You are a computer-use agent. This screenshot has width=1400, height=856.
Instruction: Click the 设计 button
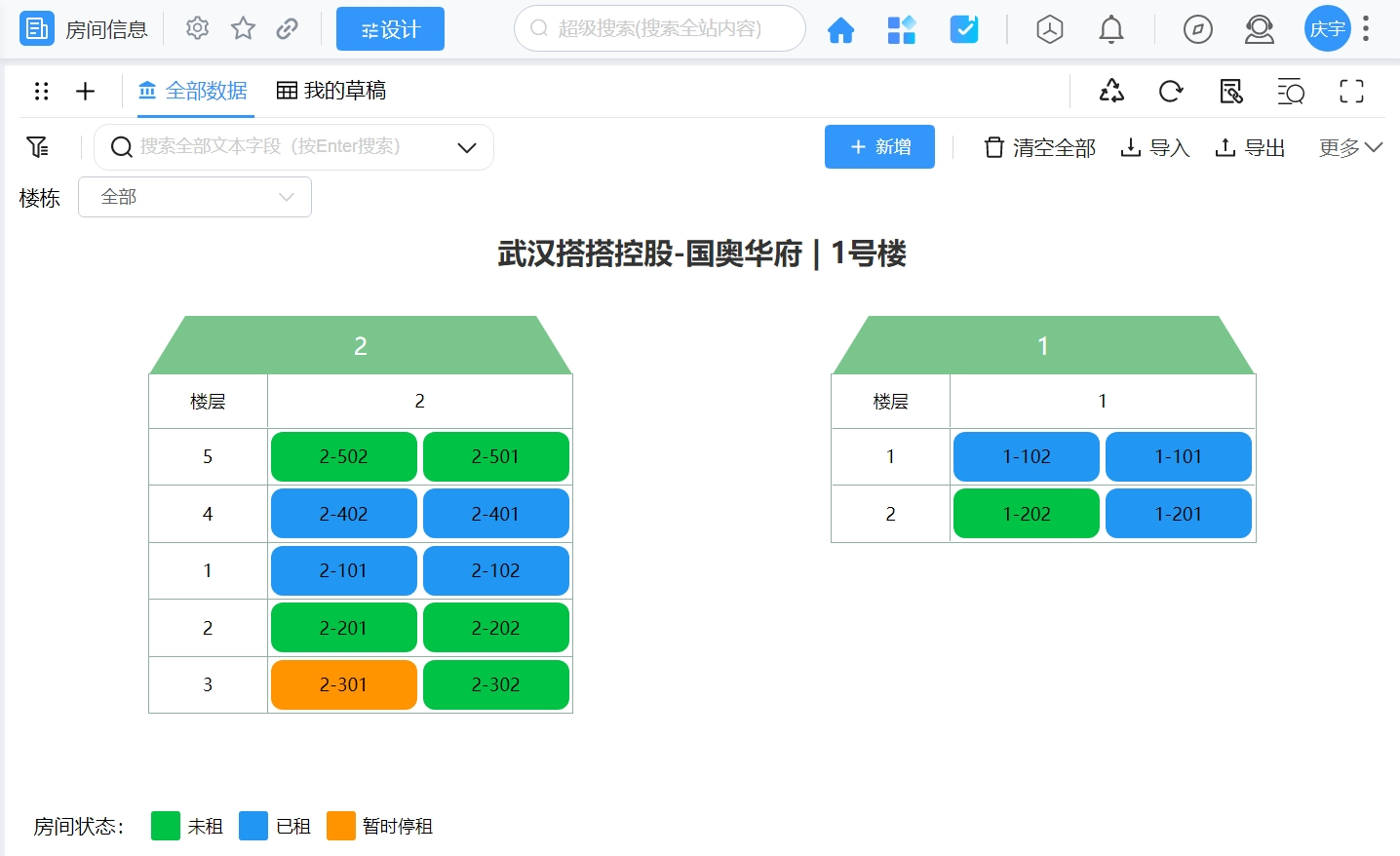click(390, 29)
